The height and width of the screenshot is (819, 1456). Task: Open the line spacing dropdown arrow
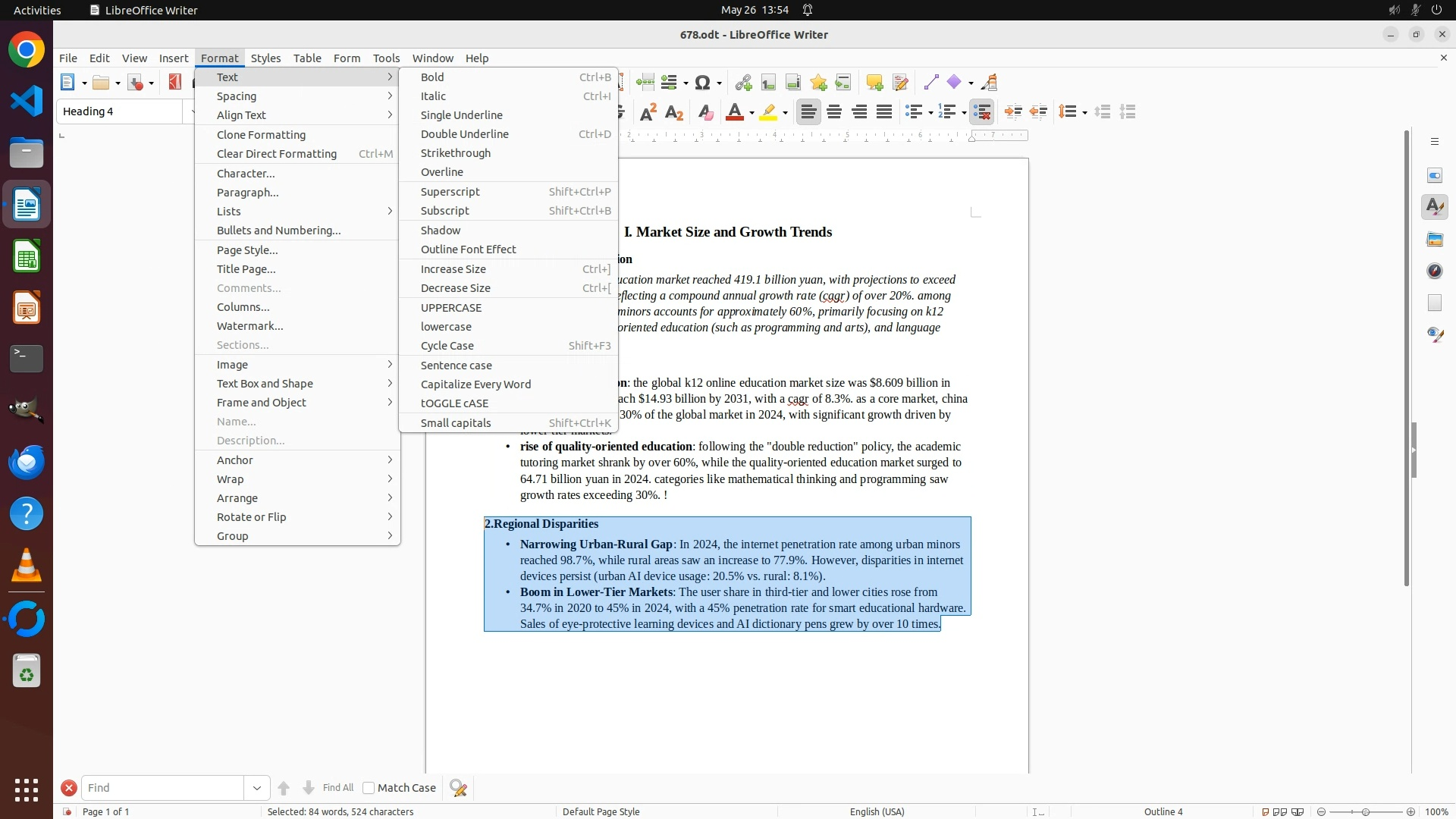[1085, 113]
